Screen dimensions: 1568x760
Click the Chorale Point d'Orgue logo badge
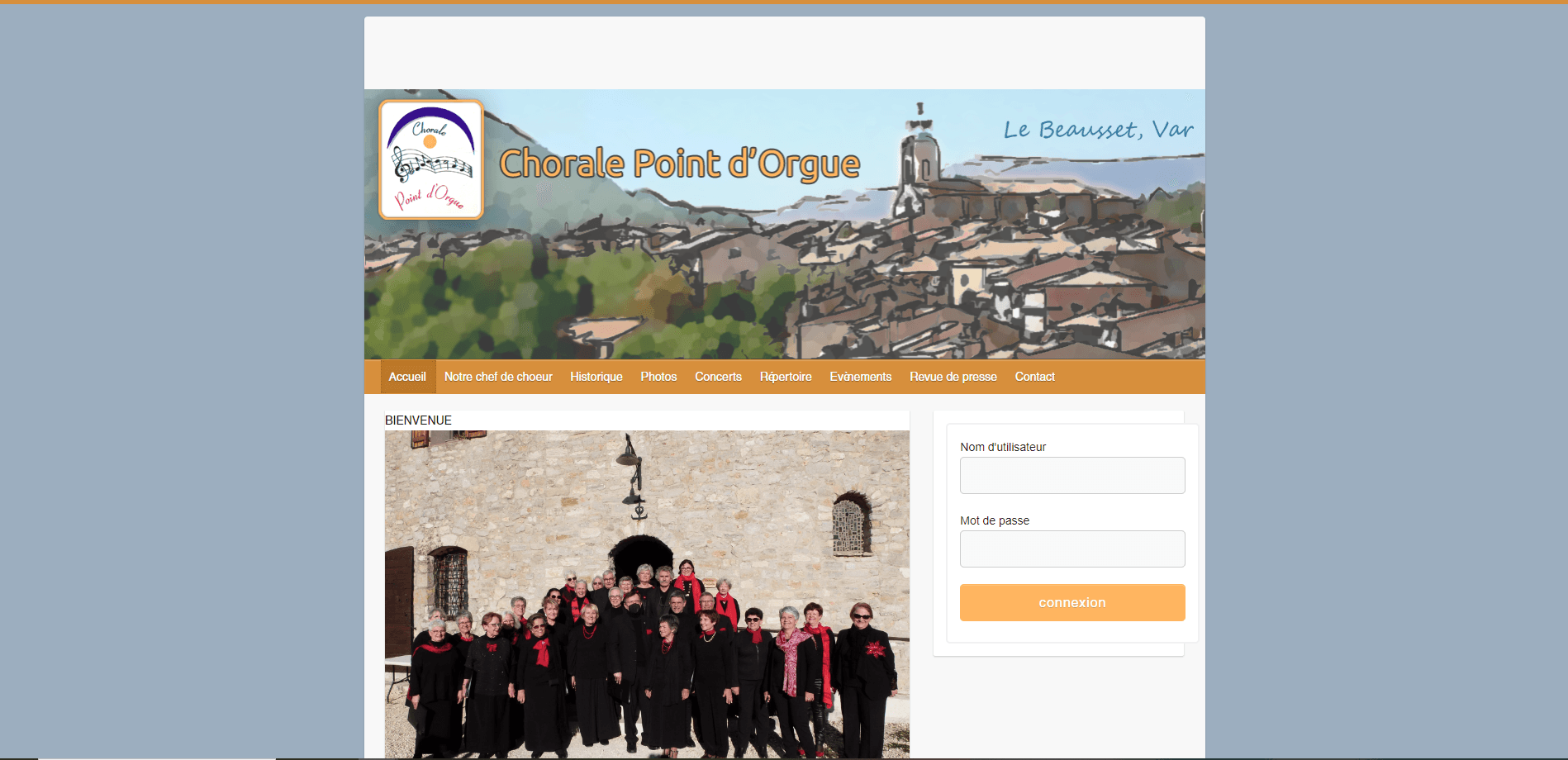pos(430,159)
